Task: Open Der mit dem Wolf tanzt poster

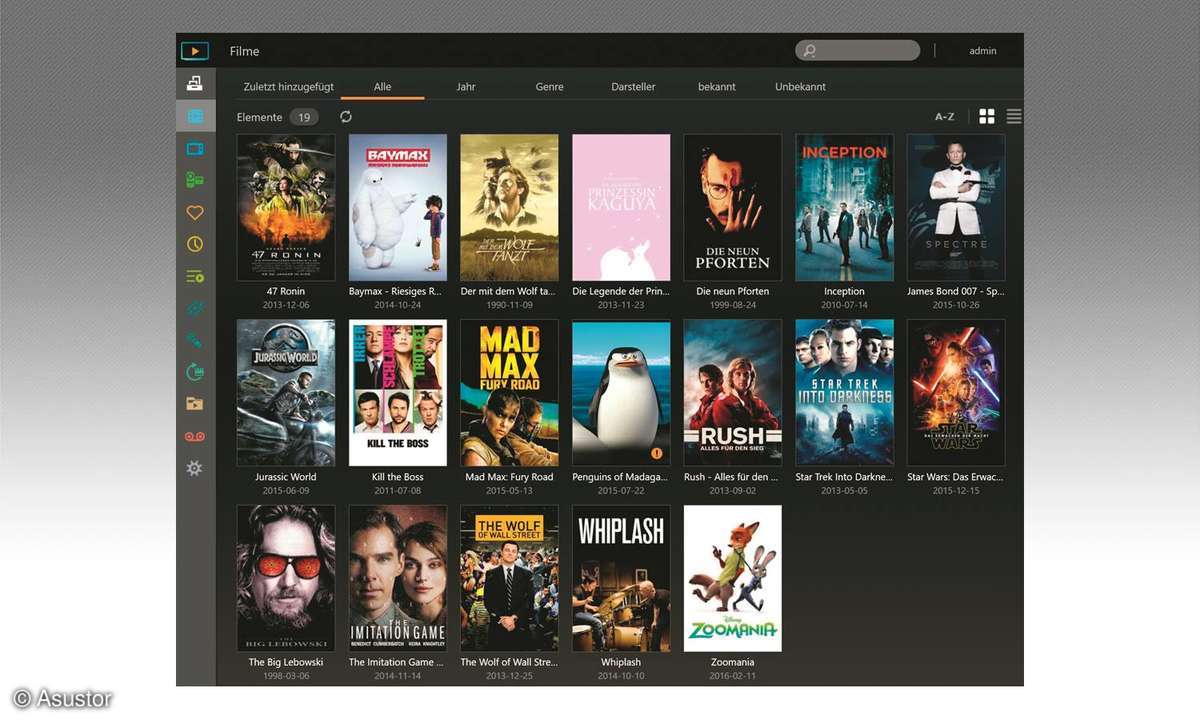Action: point(509,207)
